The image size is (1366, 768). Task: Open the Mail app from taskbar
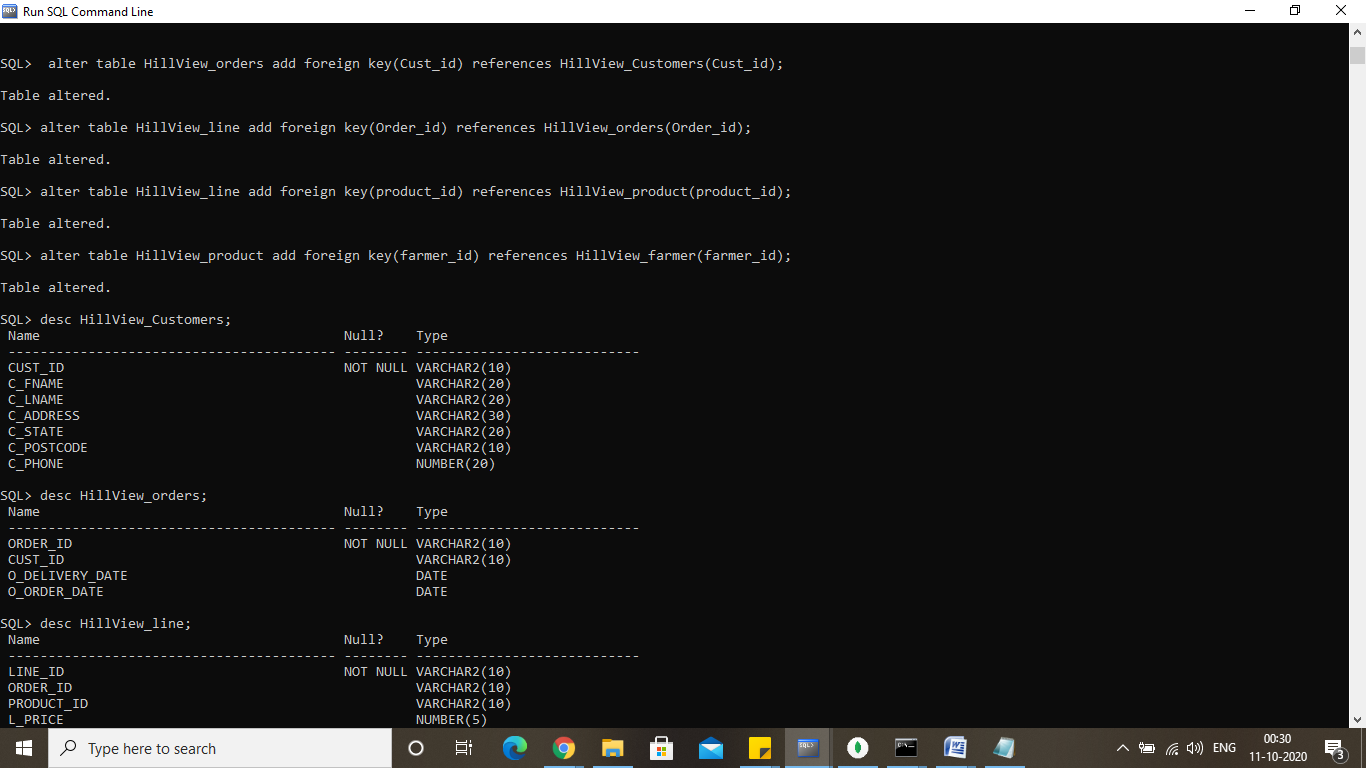(710, 748)
